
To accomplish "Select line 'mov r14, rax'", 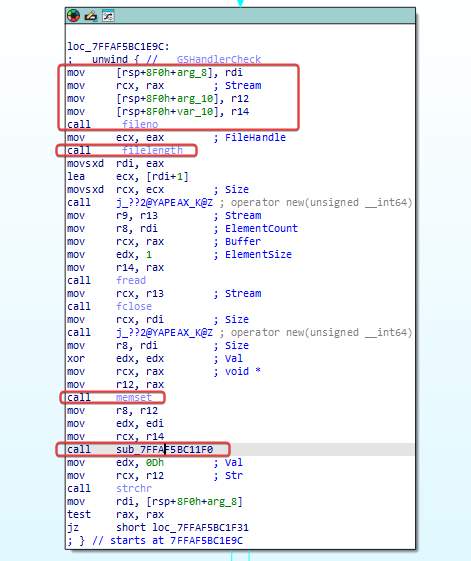I will tap(116, 267).
